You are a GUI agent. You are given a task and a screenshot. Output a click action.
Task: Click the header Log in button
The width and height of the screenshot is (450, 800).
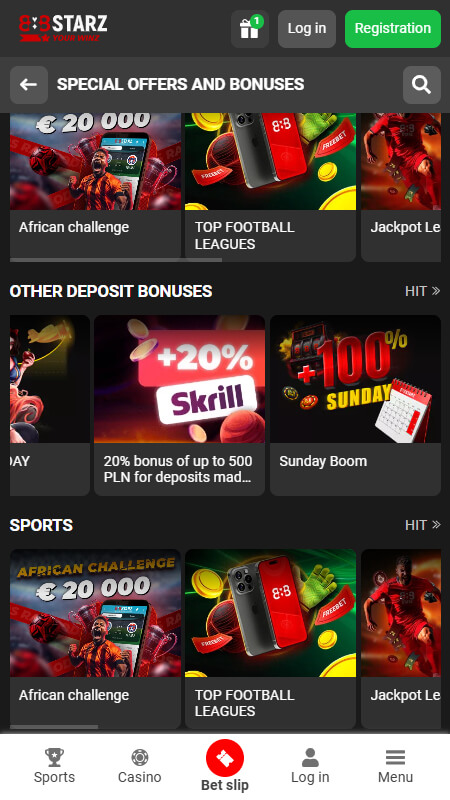coord(307,29)
